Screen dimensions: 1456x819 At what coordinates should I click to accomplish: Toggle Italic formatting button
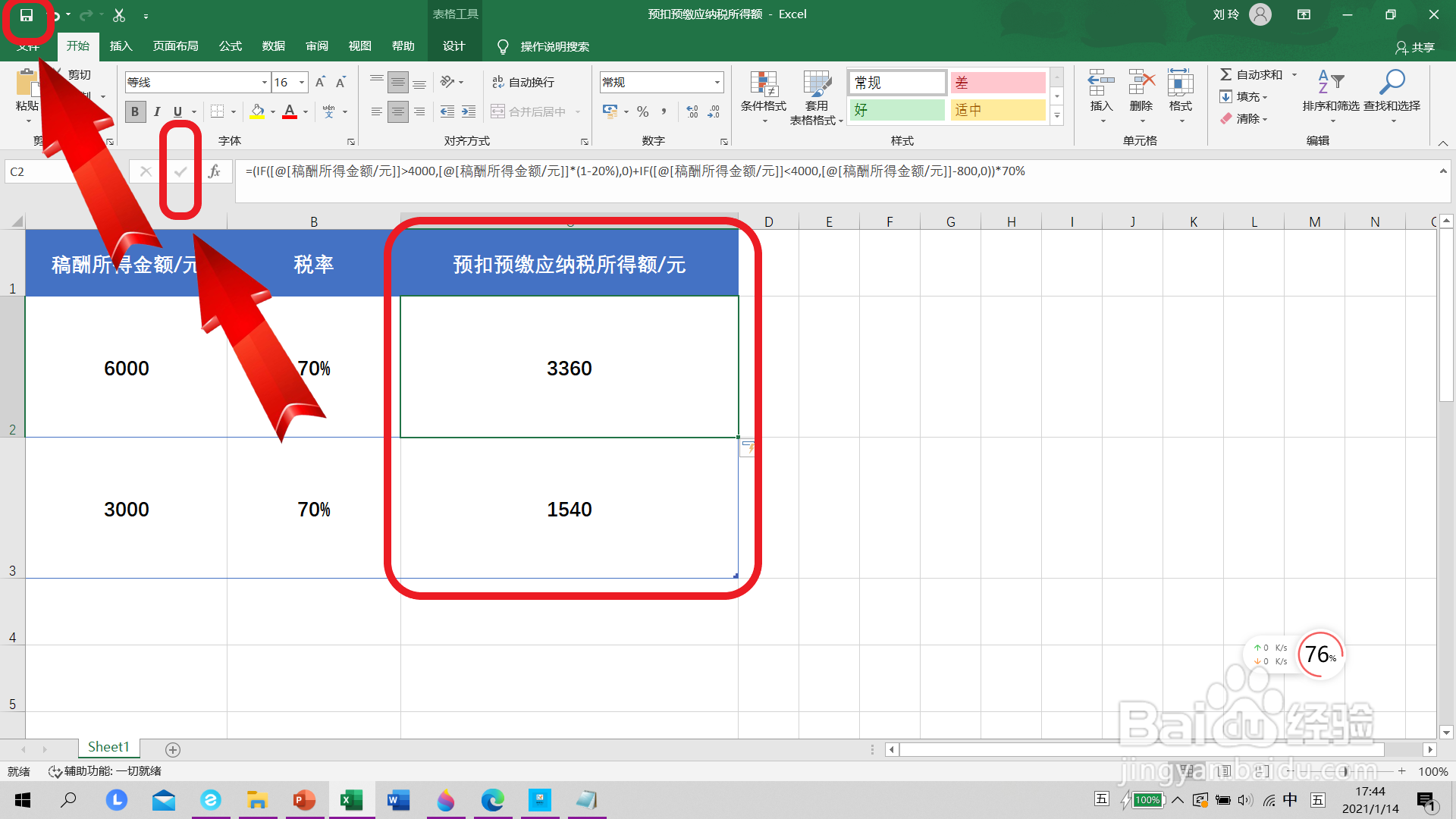[x=157, y=112]
